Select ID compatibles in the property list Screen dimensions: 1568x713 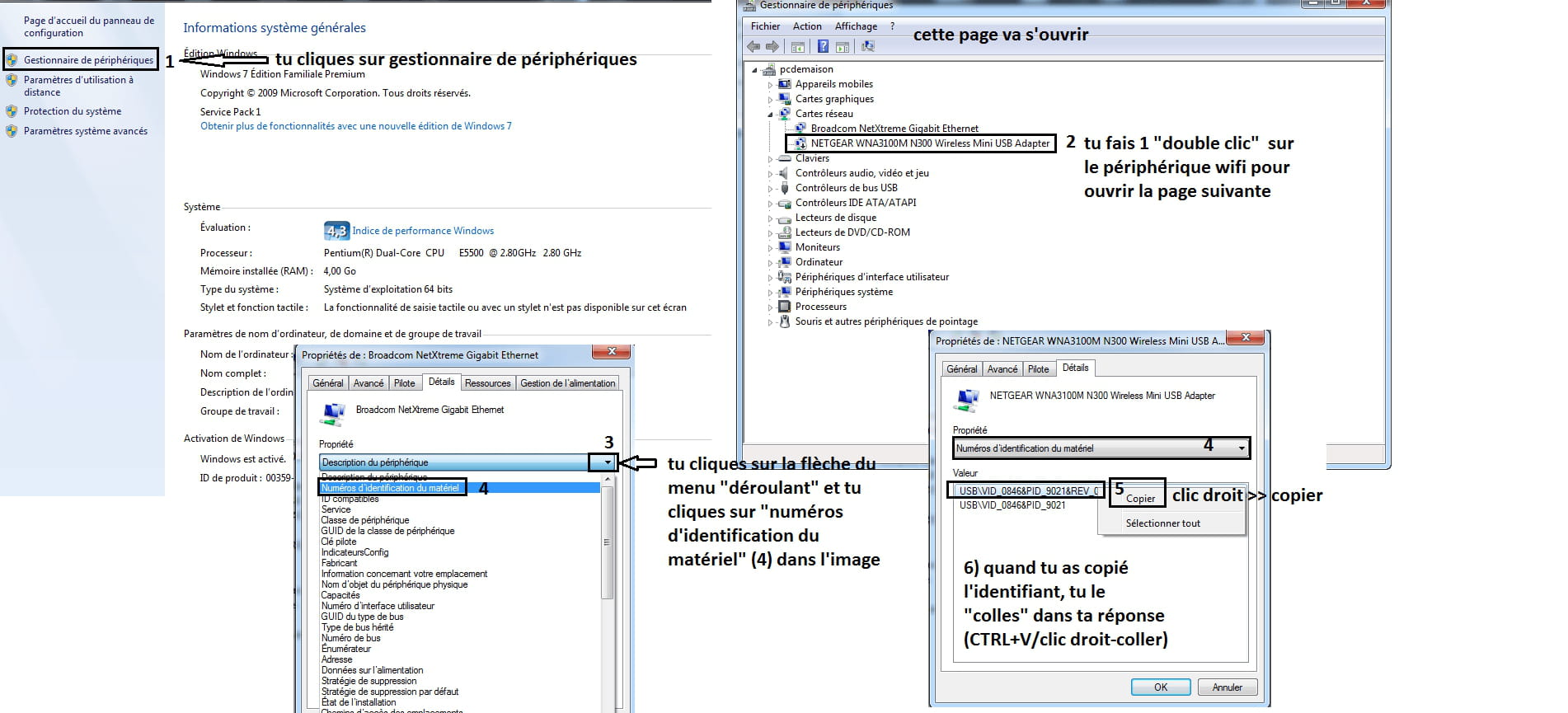point(350,499)
